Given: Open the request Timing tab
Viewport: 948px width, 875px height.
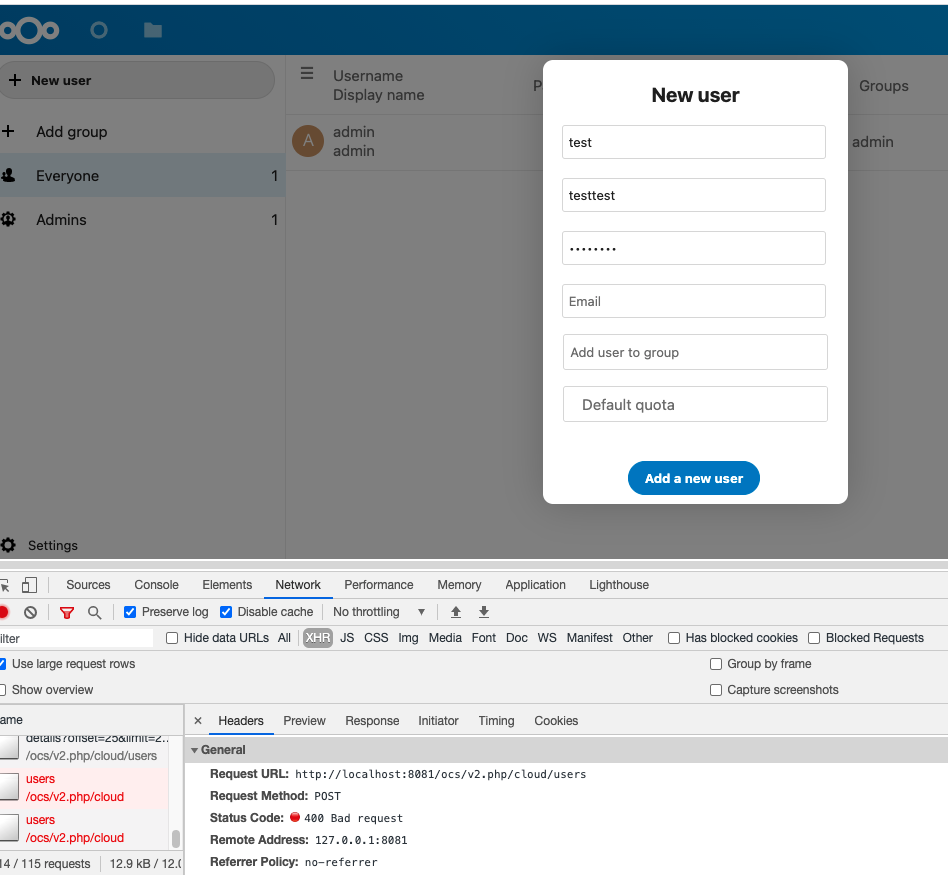Looking at the screenshot, I should [496, 721].
